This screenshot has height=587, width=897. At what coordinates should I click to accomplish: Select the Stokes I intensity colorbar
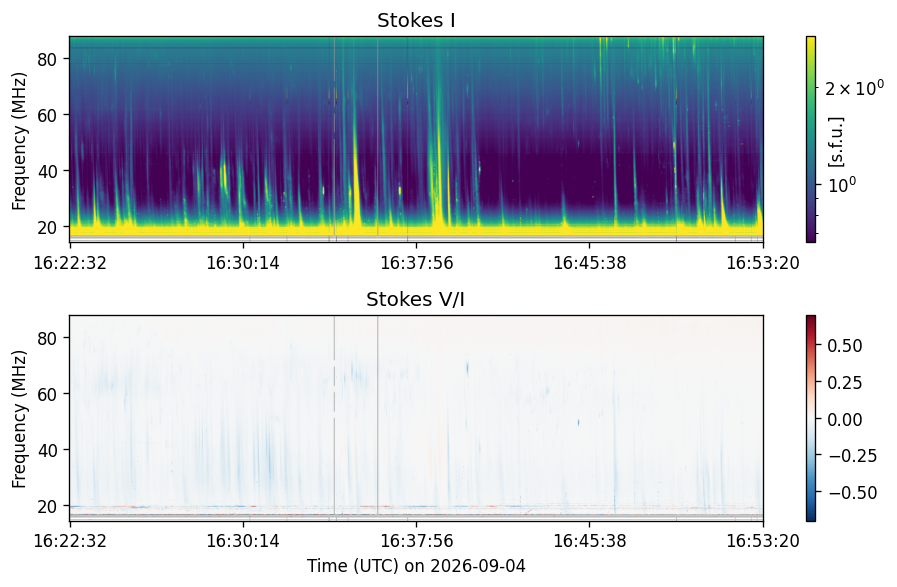tap(811, 139)
